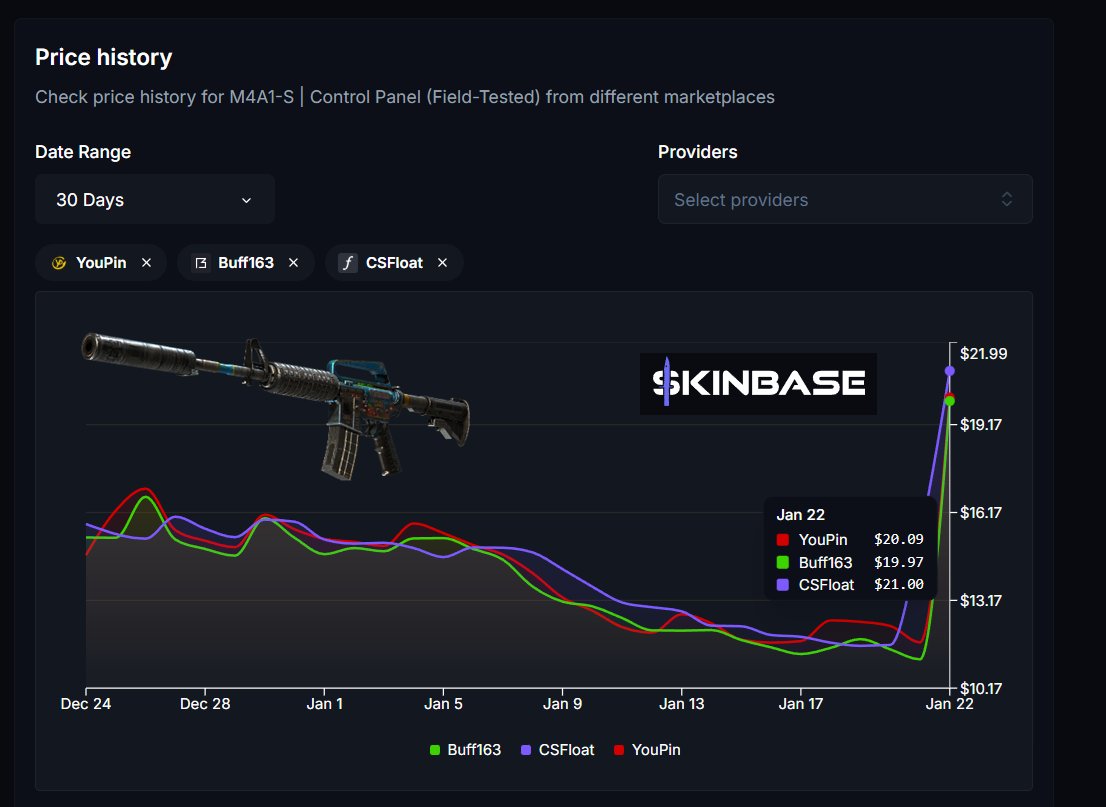Click the Jan 22 tooltip header

(801, 515)
